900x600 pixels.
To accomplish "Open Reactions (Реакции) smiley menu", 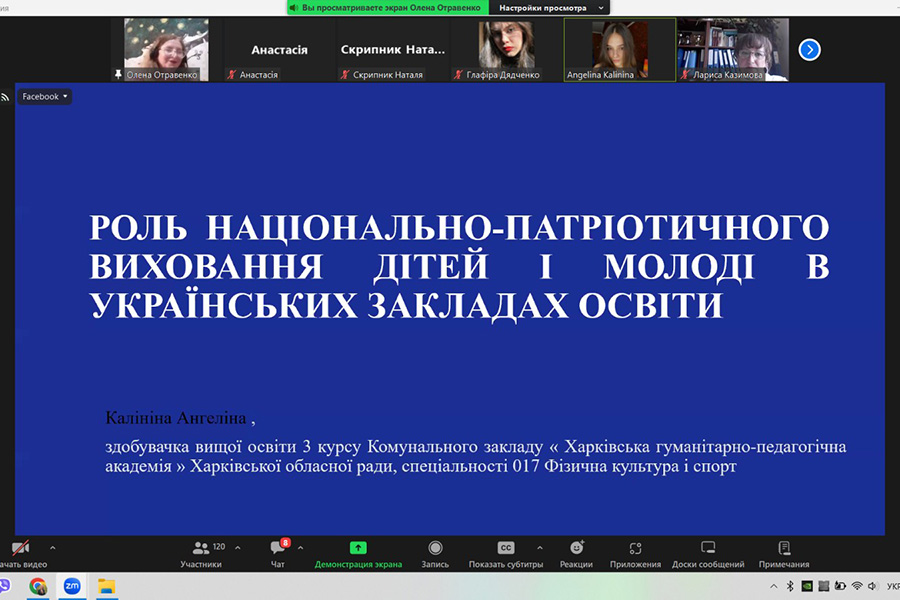I will click(576, 553).
